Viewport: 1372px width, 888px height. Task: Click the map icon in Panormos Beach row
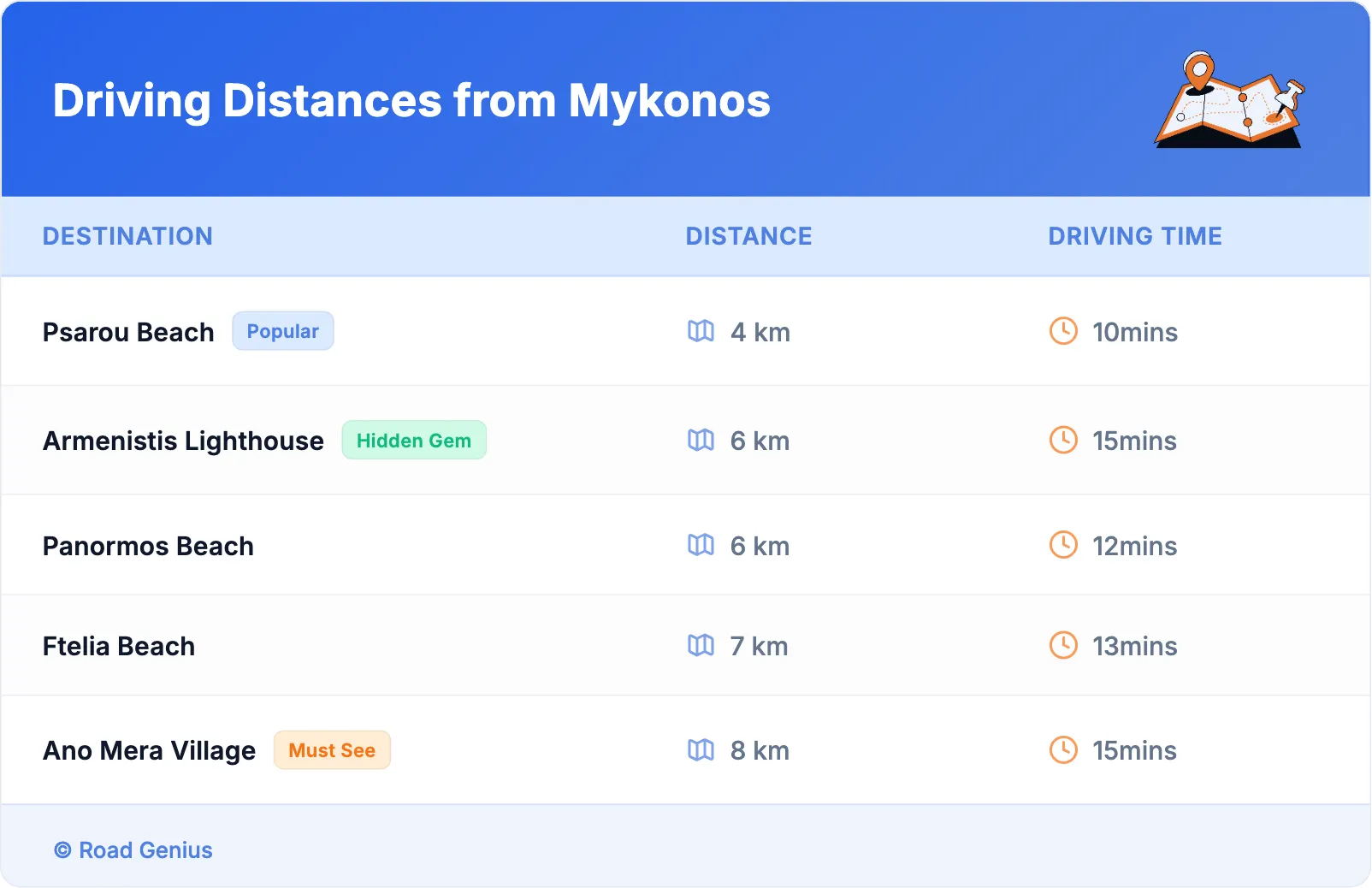coord(701,545)
